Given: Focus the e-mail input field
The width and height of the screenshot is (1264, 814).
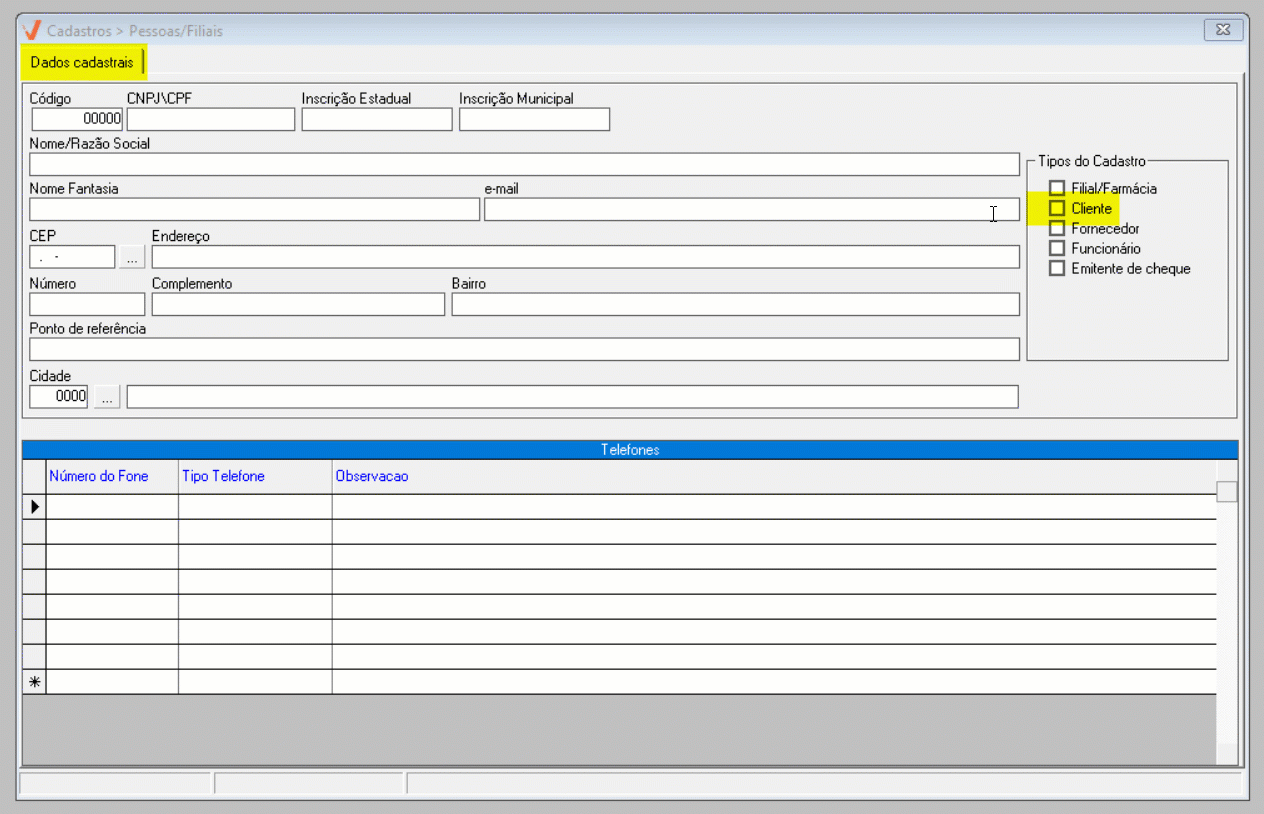Looking at the screenshot, I should coord(752,209).
